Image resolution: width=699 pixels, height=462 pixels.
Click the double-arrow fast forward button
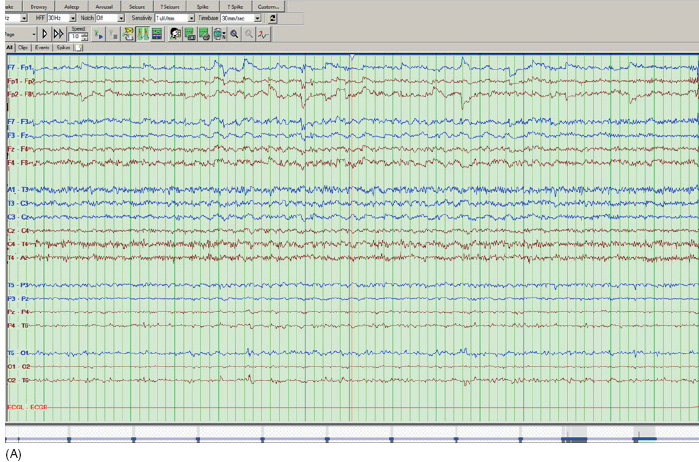pyautogui.click(x=58, y=33)
